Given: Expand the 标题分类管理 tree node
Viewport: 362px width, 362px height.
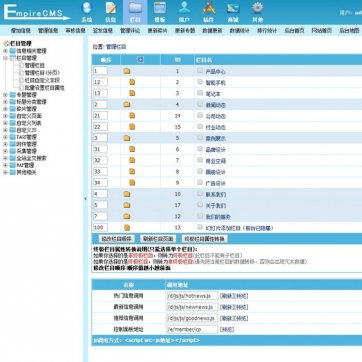Looking at the screenshot, I should [x=5, y=102].
